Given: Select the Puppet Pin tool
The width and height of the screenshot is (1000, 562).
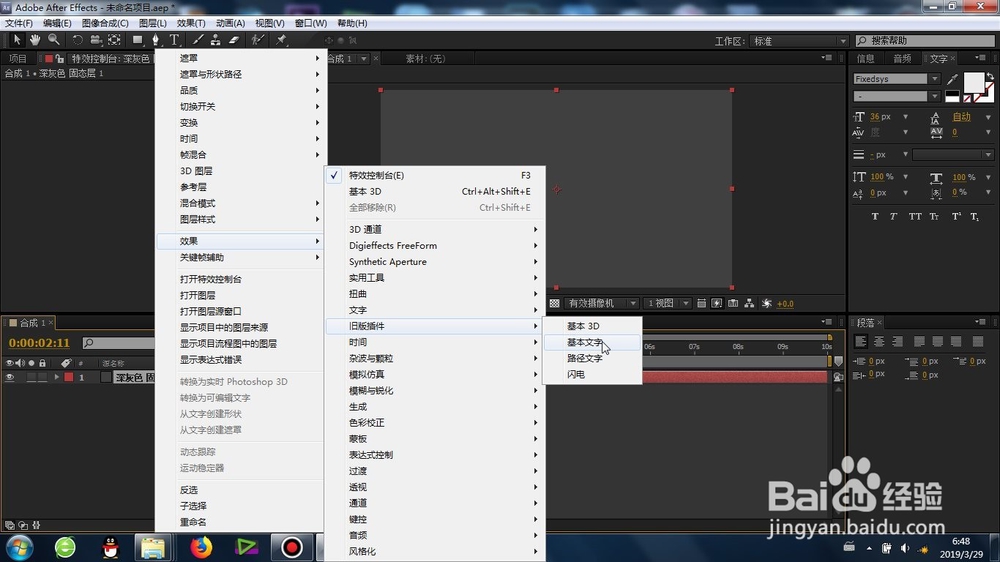Looking at the screenshot, I should pyautogui.click(x=281, y=40).
